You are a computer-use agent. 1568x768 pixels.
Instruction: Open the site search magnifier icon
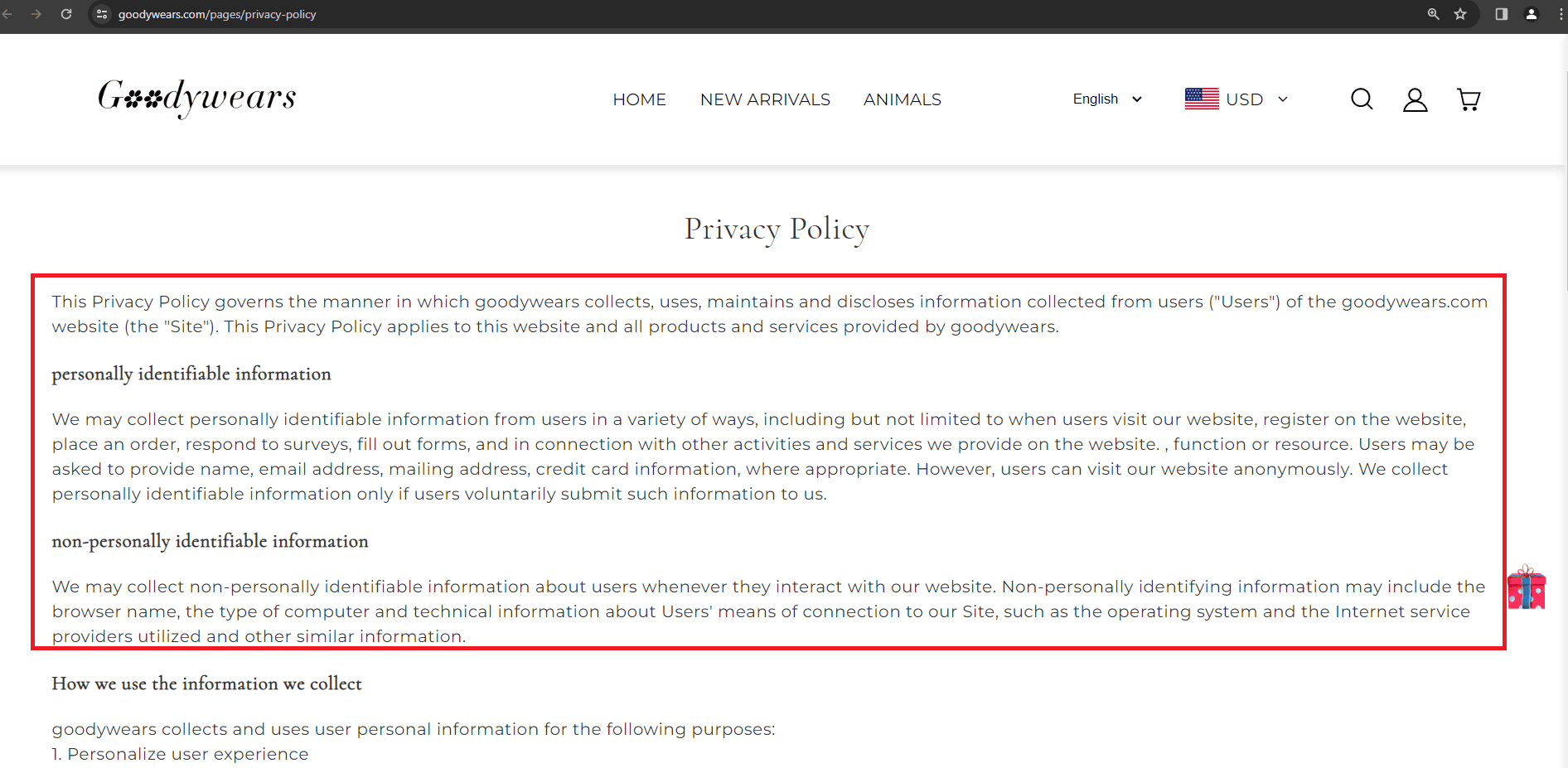click(x=1362, y=99)
